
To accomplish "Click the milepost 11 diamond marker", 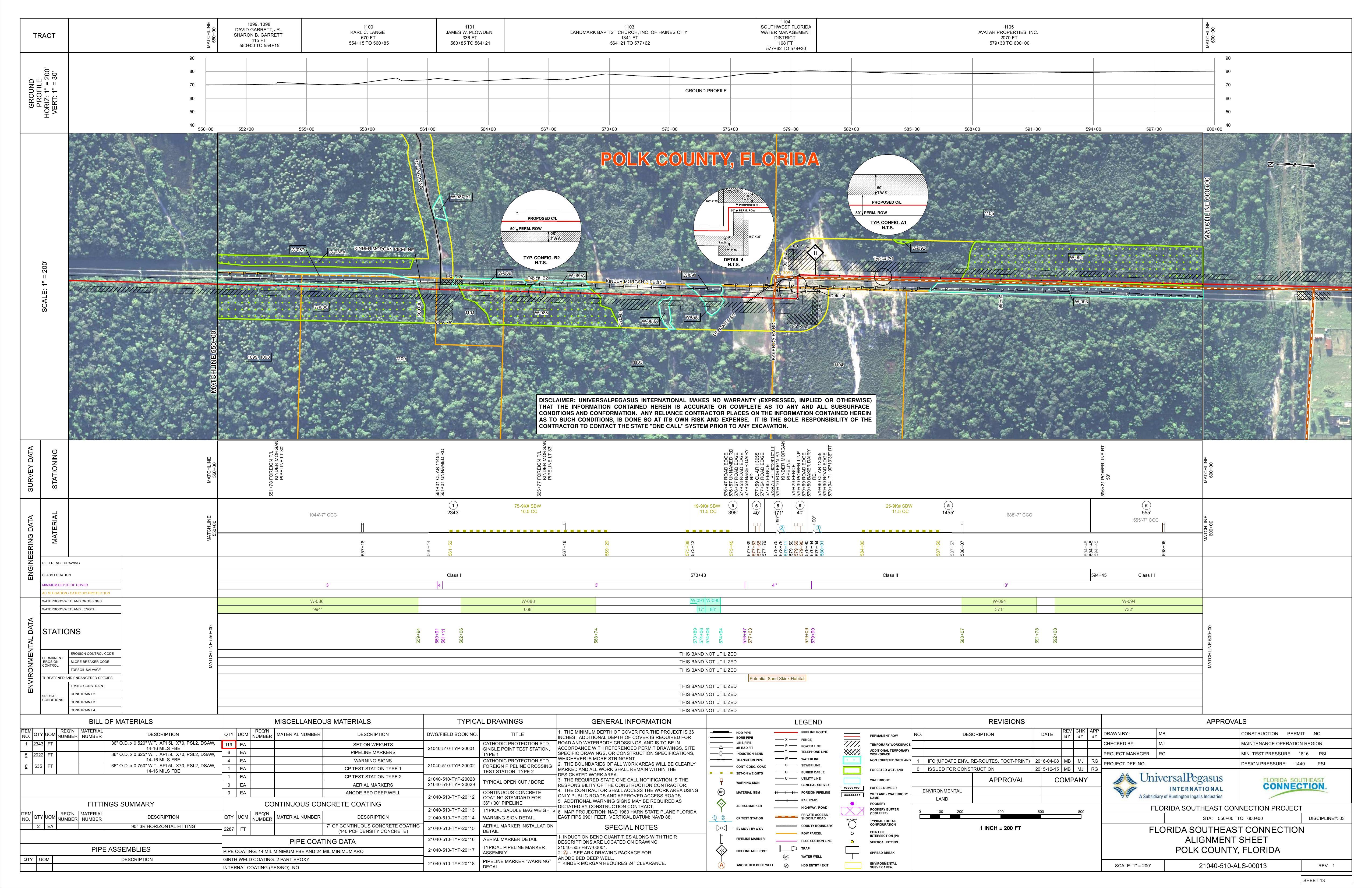I will tap(815, 253).
